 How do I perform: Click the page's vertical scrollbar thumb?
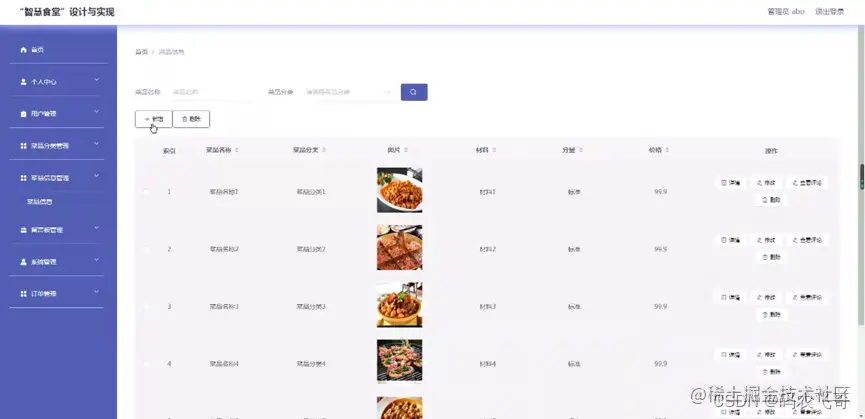point(862,177)
